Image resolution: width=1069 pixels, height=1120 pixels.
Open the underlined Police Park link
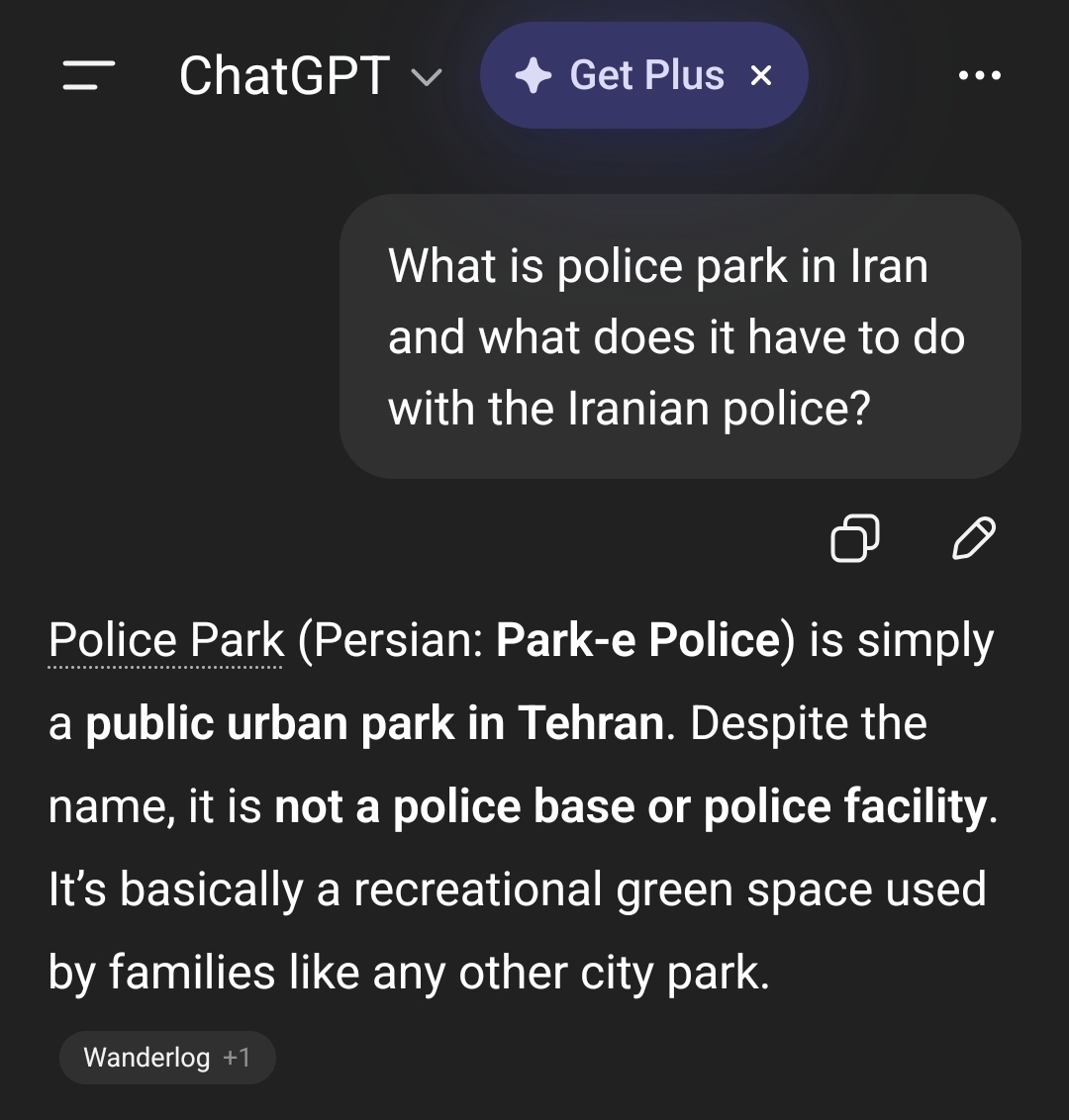click(x=166, y=640)
